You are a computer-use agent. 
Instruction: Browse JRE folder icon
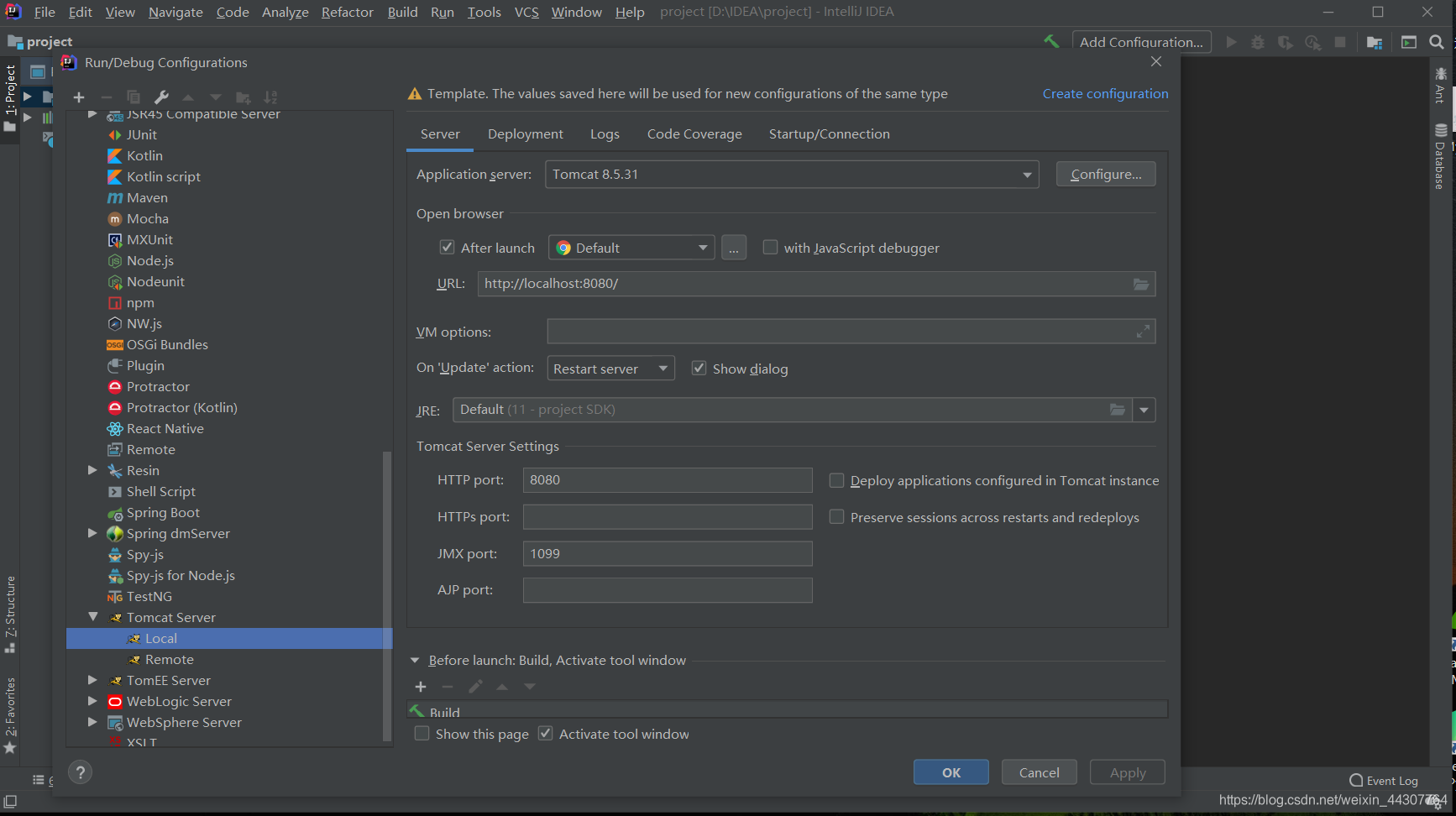1118,410
